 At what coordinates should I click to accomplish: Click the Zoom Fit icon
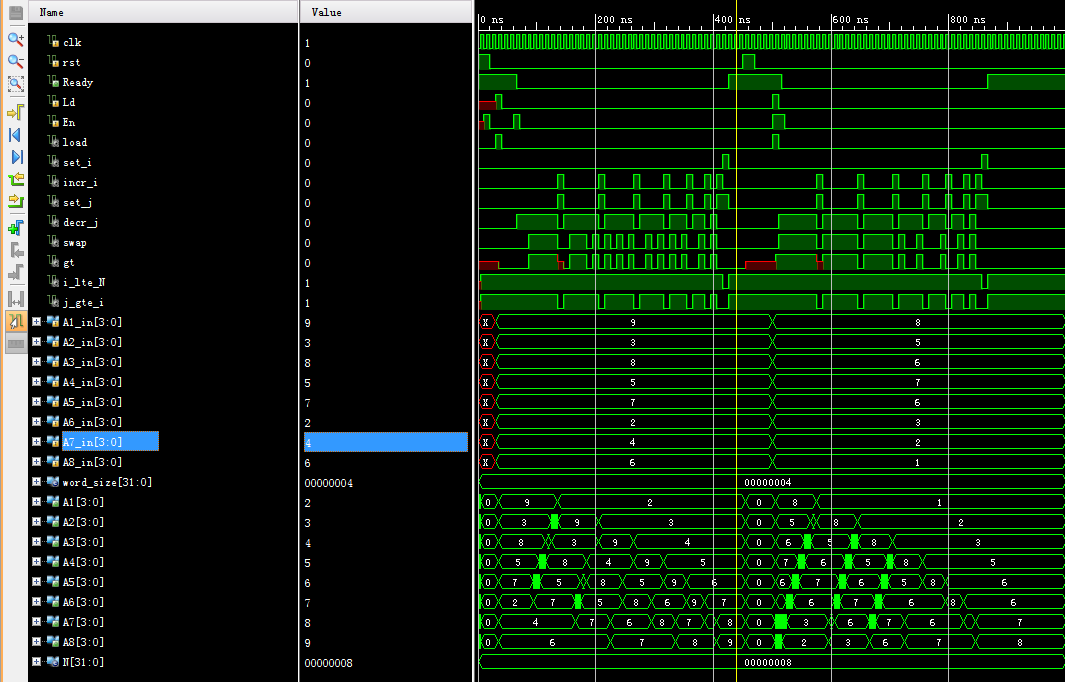[15, 85]
